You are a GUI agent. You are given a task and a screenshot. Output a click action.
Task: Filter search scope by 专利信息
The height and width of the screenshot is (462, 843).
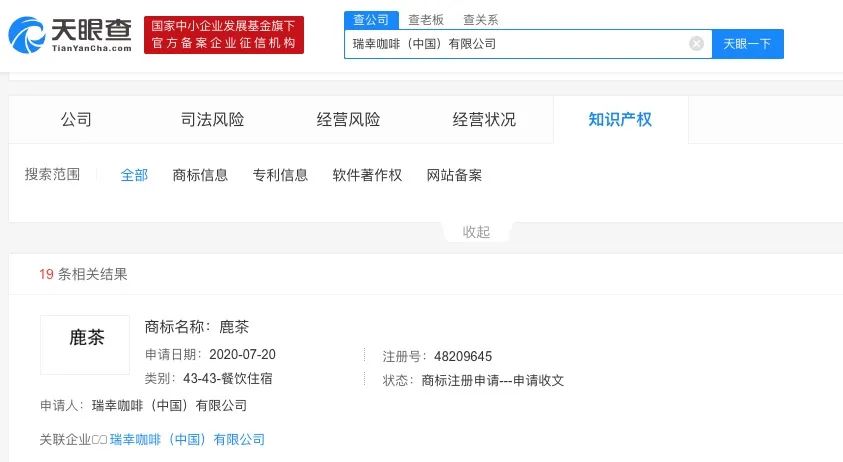(280, 175)
